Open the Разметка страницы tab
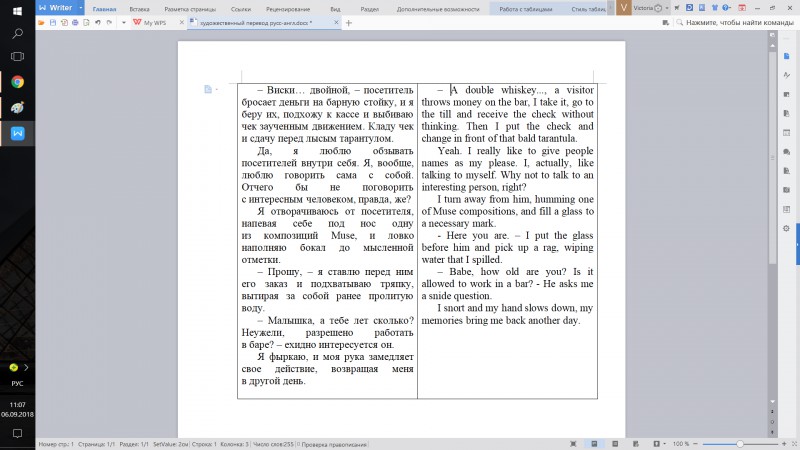 pos(190,9)
